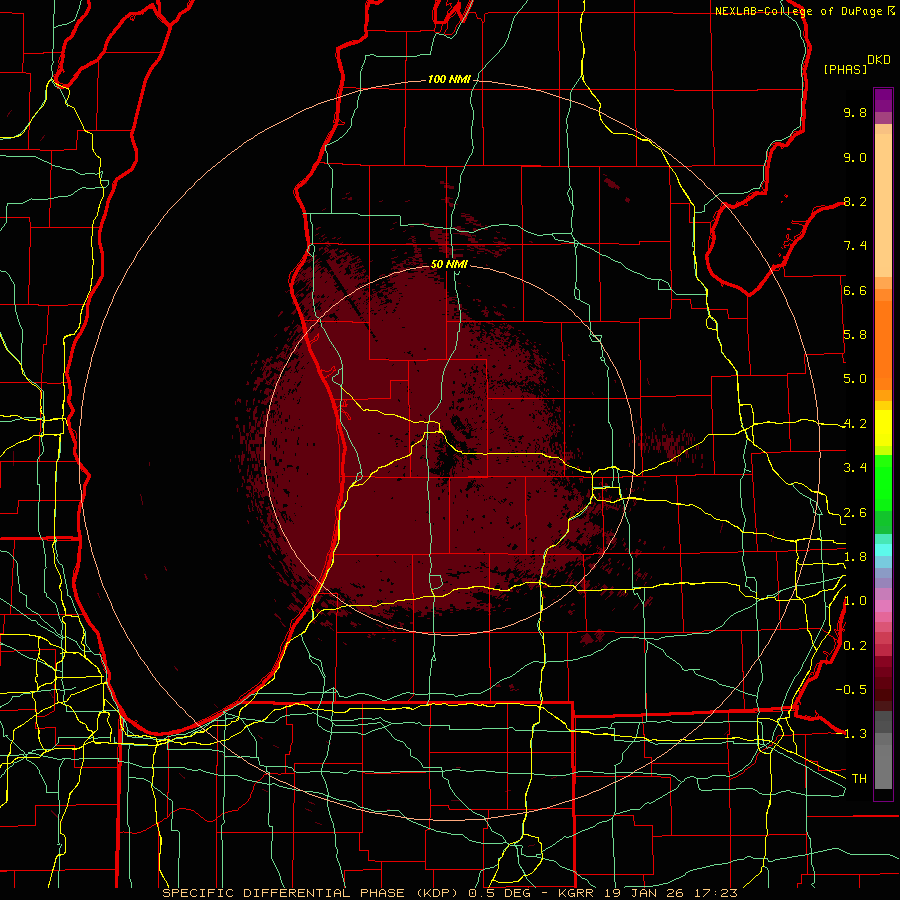Click the '50 NMI' range ring label

(449, 264)
